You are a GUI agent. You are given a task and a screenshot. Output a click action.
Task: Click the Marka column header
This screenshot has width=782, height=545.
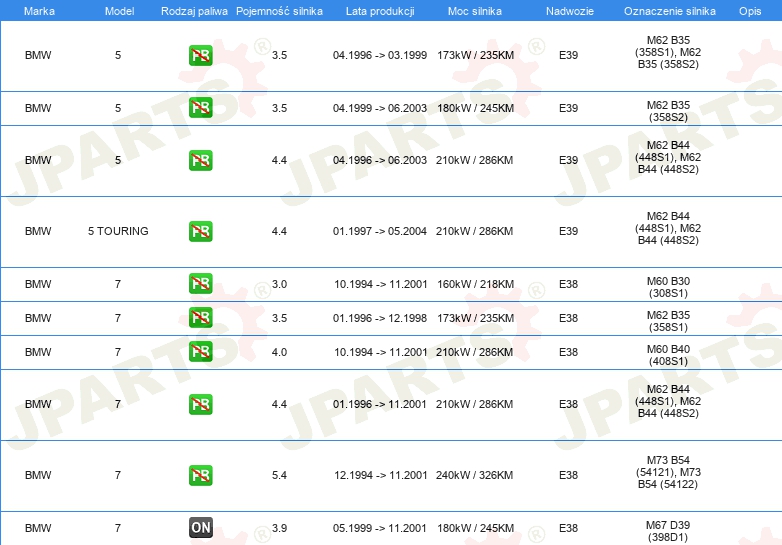pyautogui.click(x=39, y=11)
